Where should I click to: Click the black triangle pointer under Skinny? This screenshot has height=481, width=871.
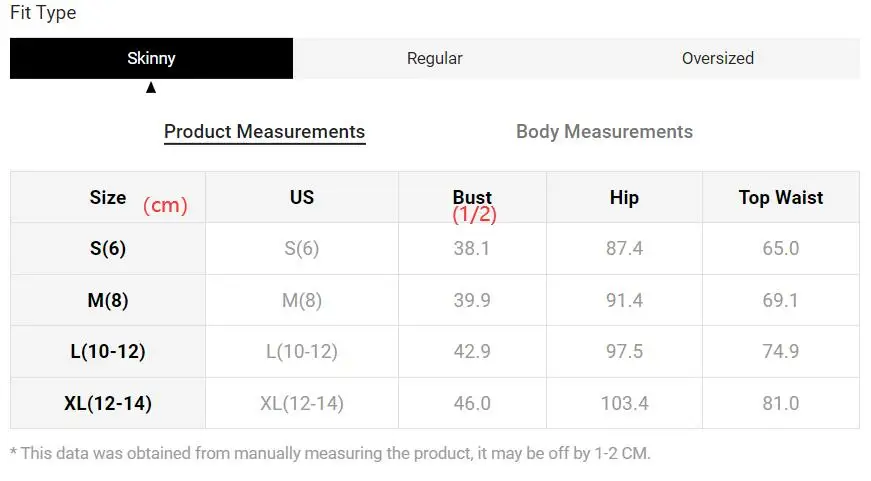pos(151,88)
